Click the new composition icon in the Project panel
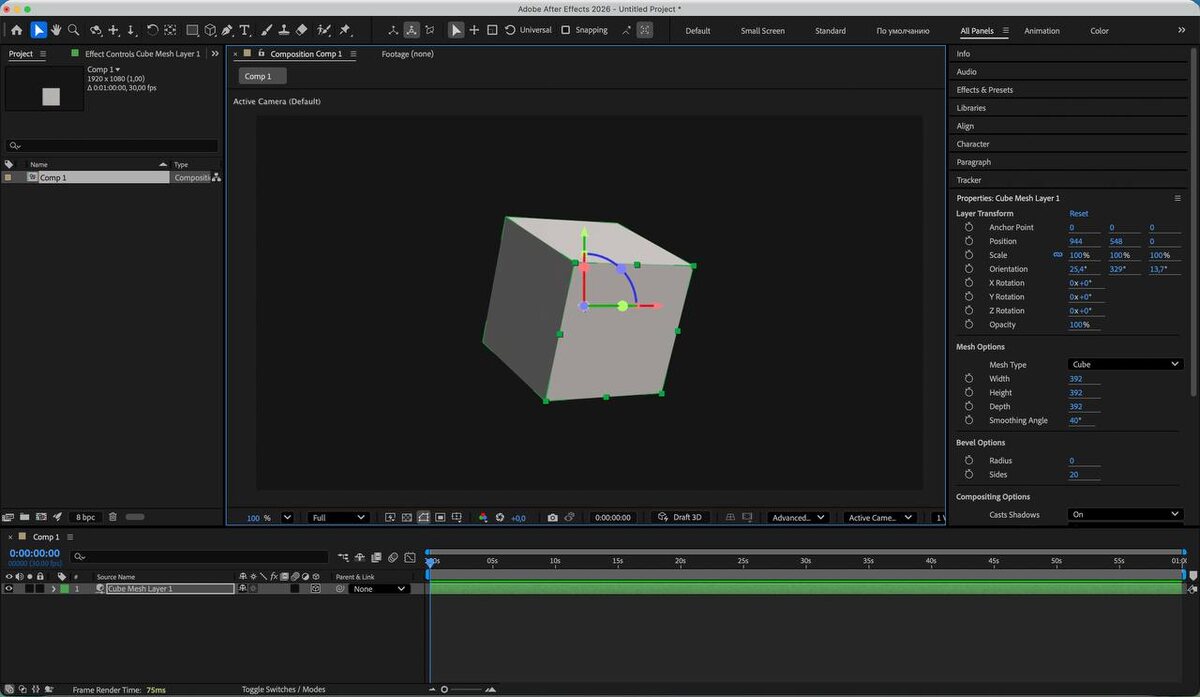The image size is (1200, 697). [x=41, y=517]
